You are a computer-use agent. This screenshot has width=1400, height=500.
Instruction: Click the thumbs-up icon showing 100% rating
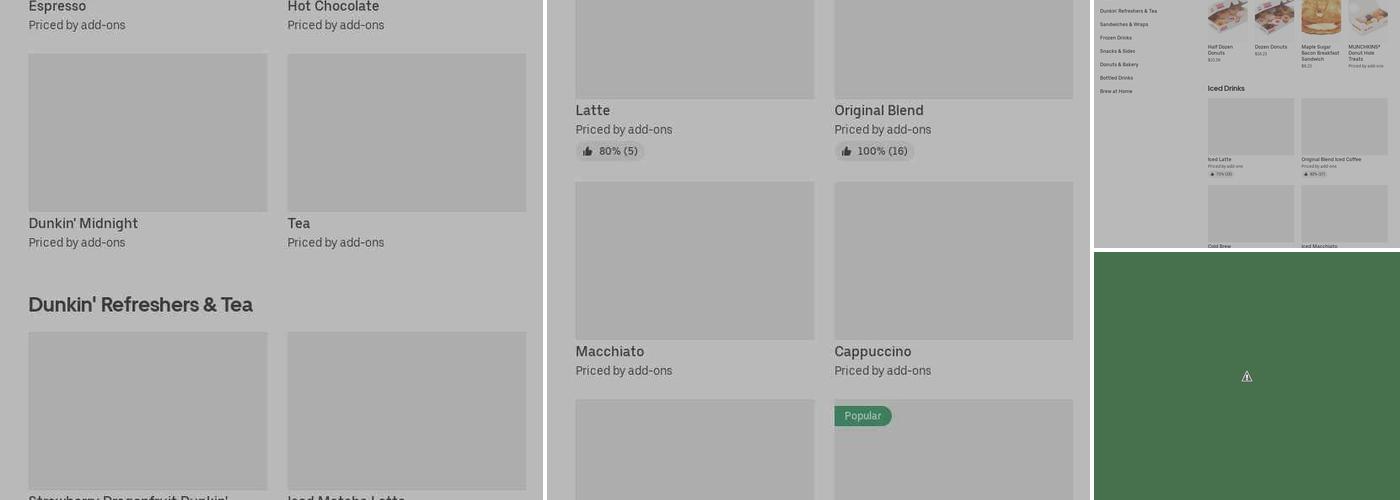(847, 152)
